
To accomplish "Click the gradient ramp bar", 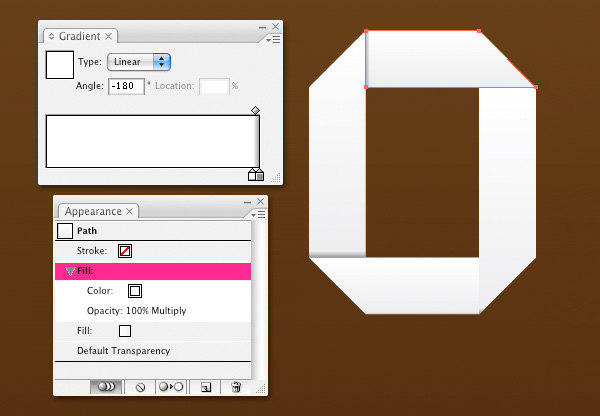I will click(x=153, y=141).
